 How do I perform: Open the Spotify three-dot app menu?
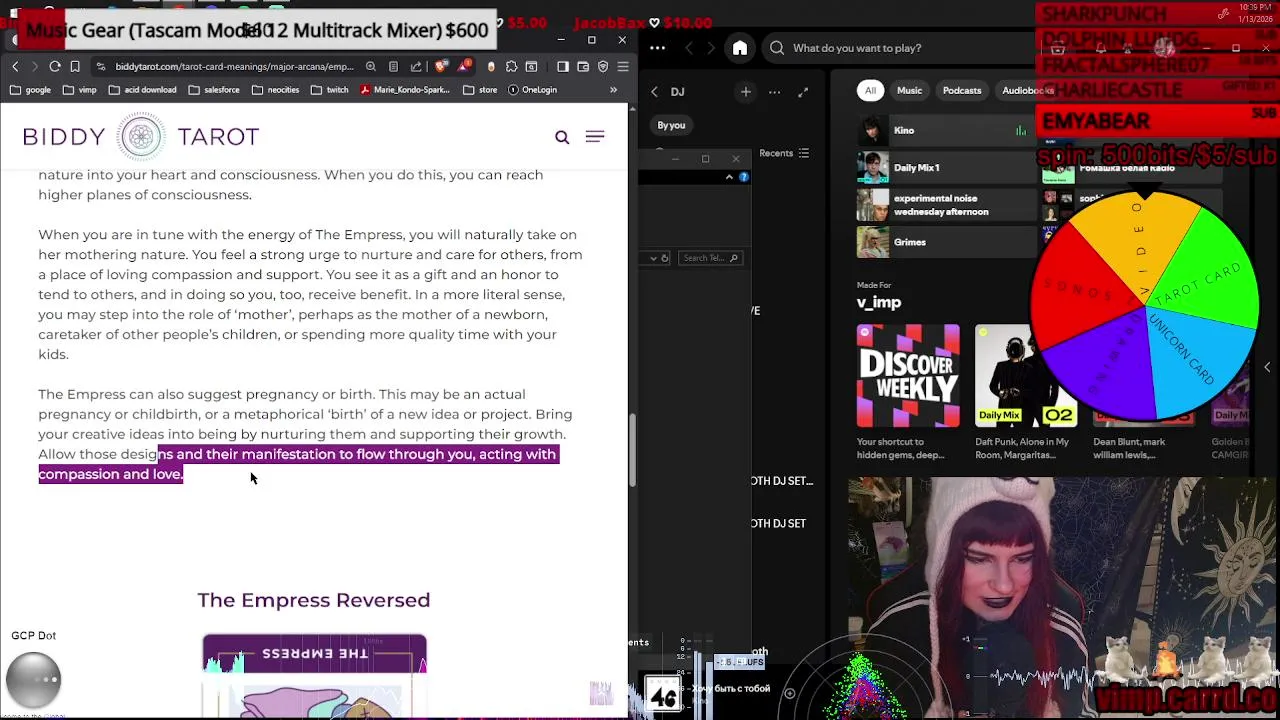[x=657, y=48]
